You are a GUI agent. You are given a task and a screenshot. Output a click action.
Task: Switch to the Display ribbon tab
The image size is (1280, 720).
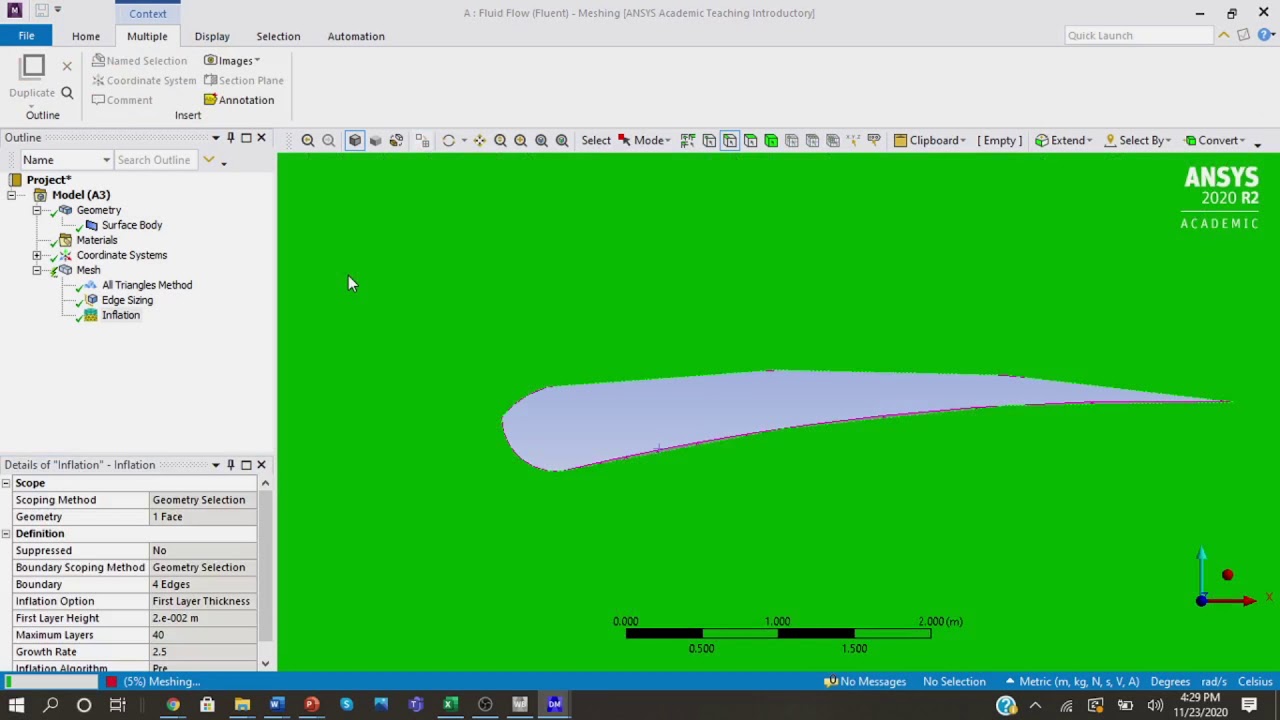click(x=212, y=36)
